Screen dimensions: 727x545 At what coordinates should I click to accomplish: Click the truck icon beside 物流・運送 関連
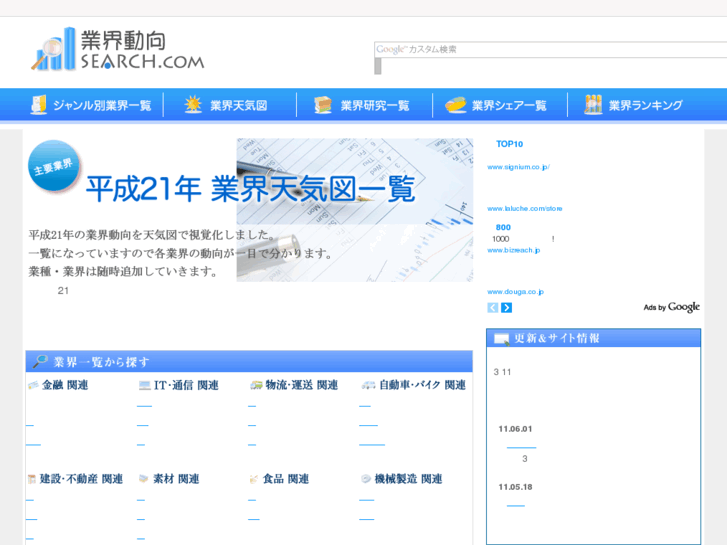click(256, 385)
